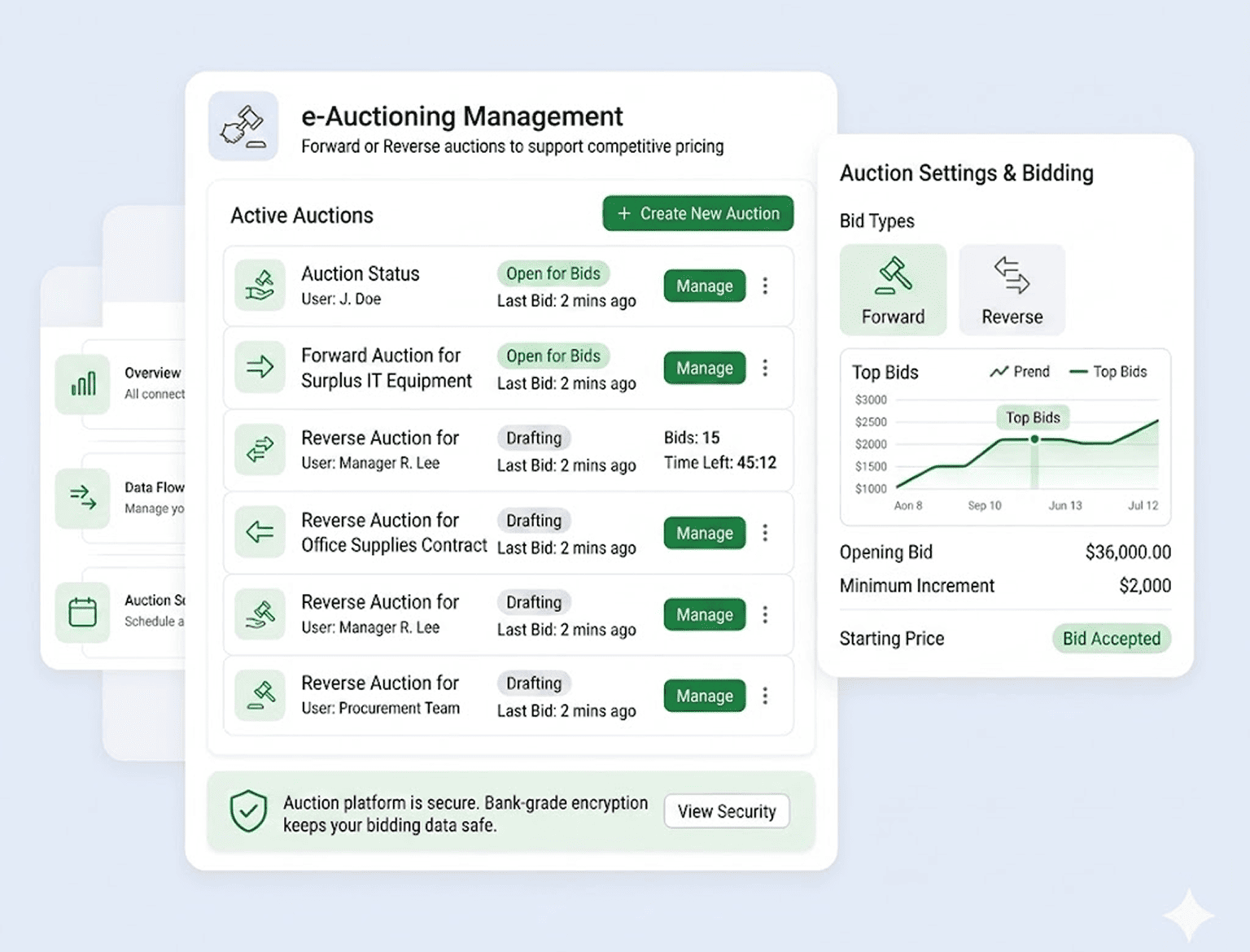The height and width of the screenshot is (952, 1250).
Task: Click the Top Bids data point on chart
Action: [x=1034, y=439]
